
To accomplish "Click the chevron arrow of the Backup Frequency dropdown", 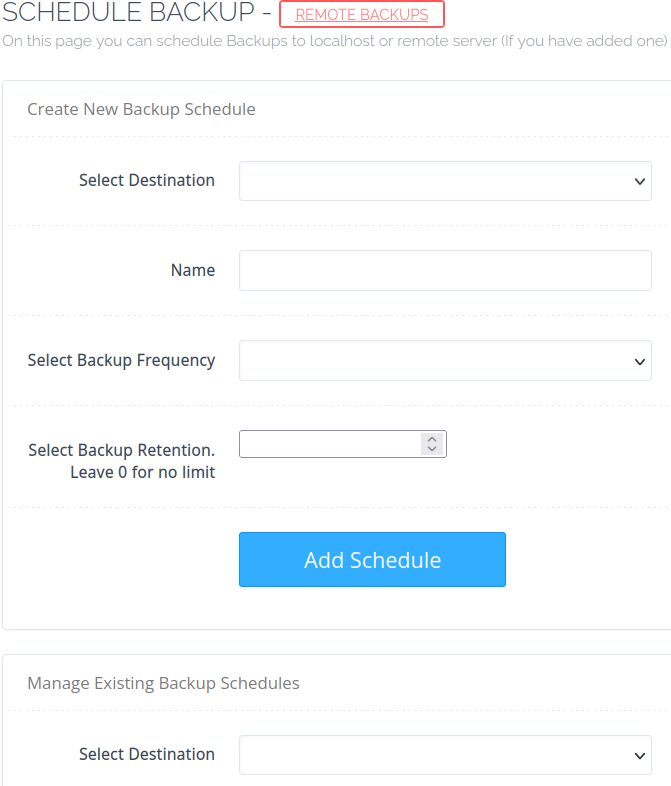I will [640, 361].
